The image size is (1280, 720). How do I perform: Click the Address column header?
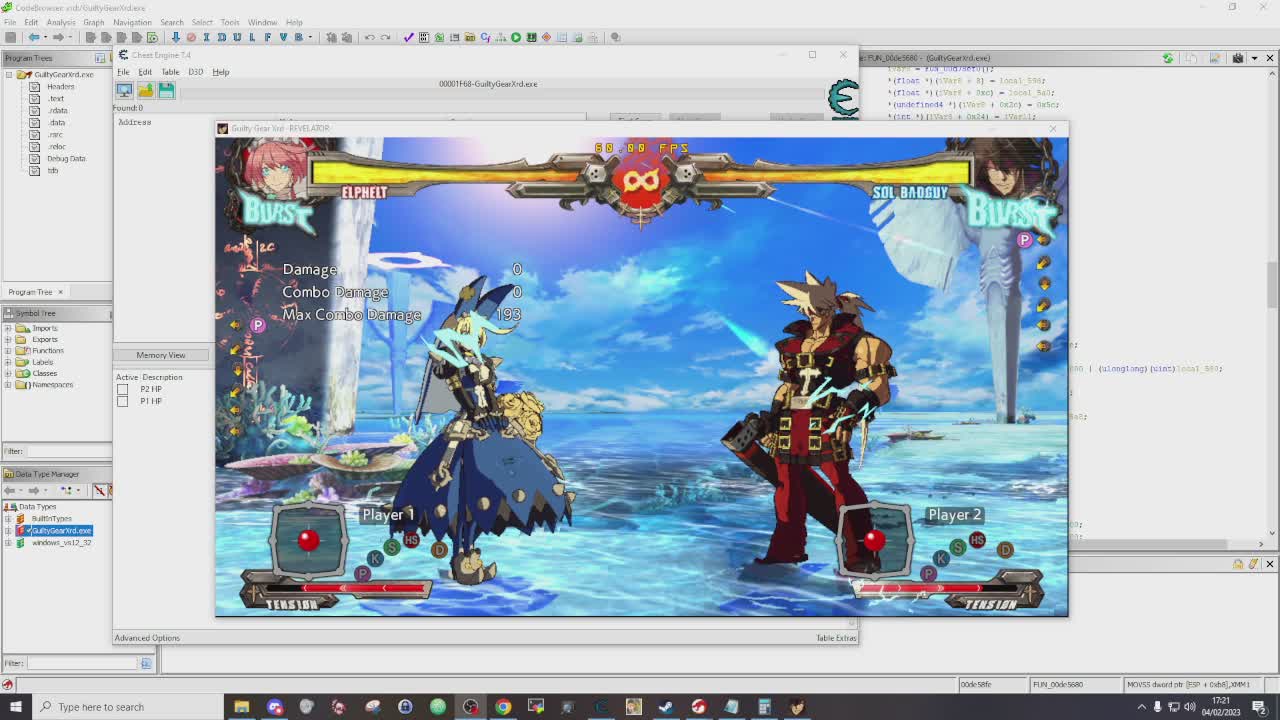tap(134, 122)
